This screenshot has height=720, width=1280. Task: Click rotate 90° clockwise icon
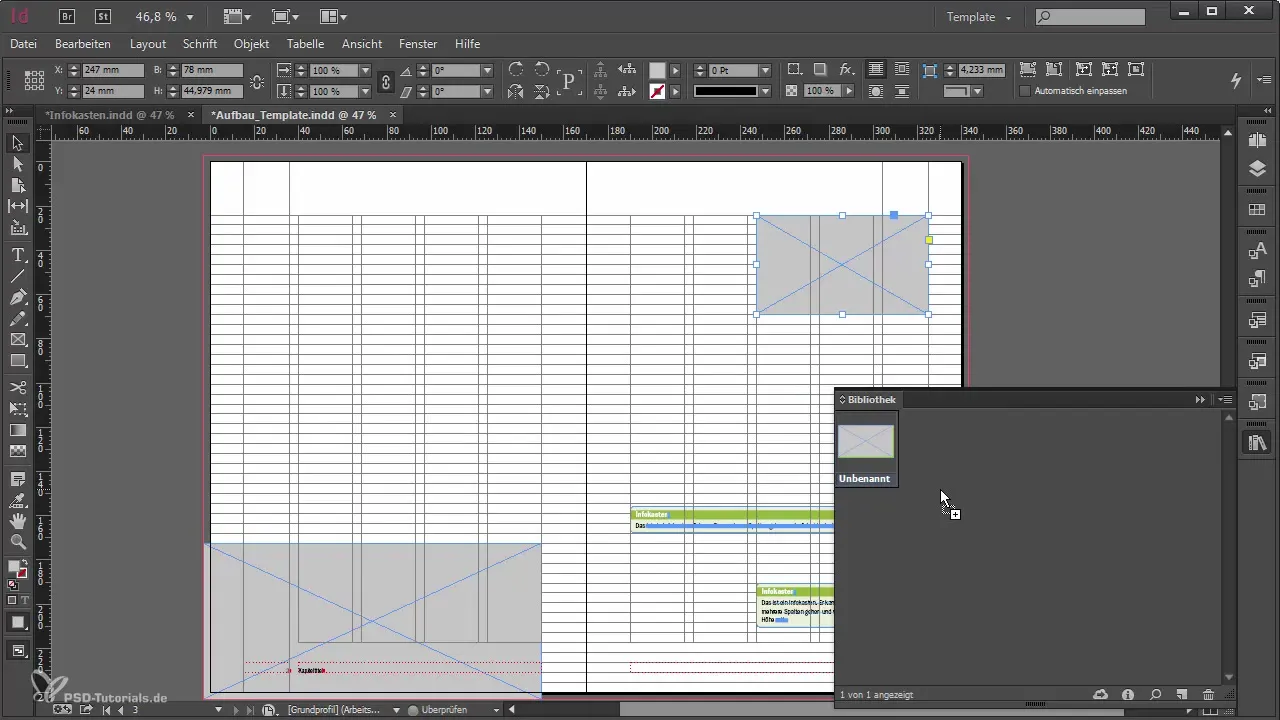(515, 70)
